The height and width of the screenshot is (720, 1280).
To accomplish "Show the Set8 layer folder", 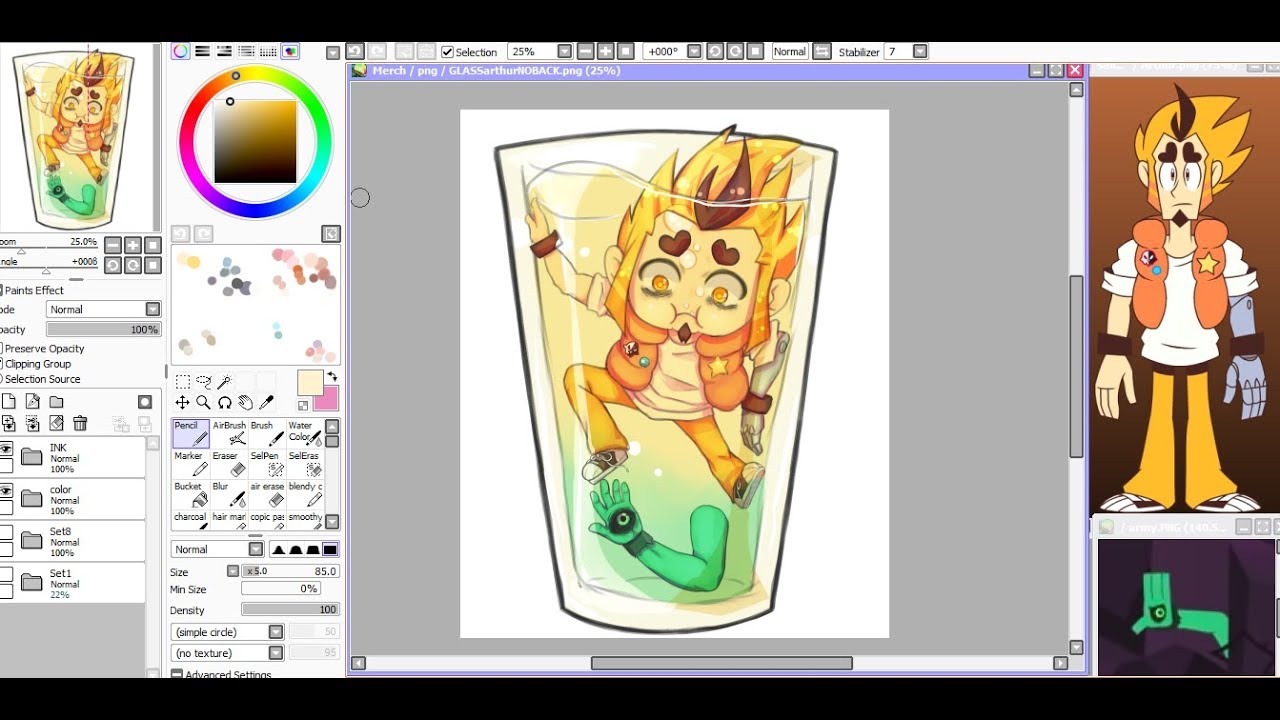I will click(x=6, y=532).
